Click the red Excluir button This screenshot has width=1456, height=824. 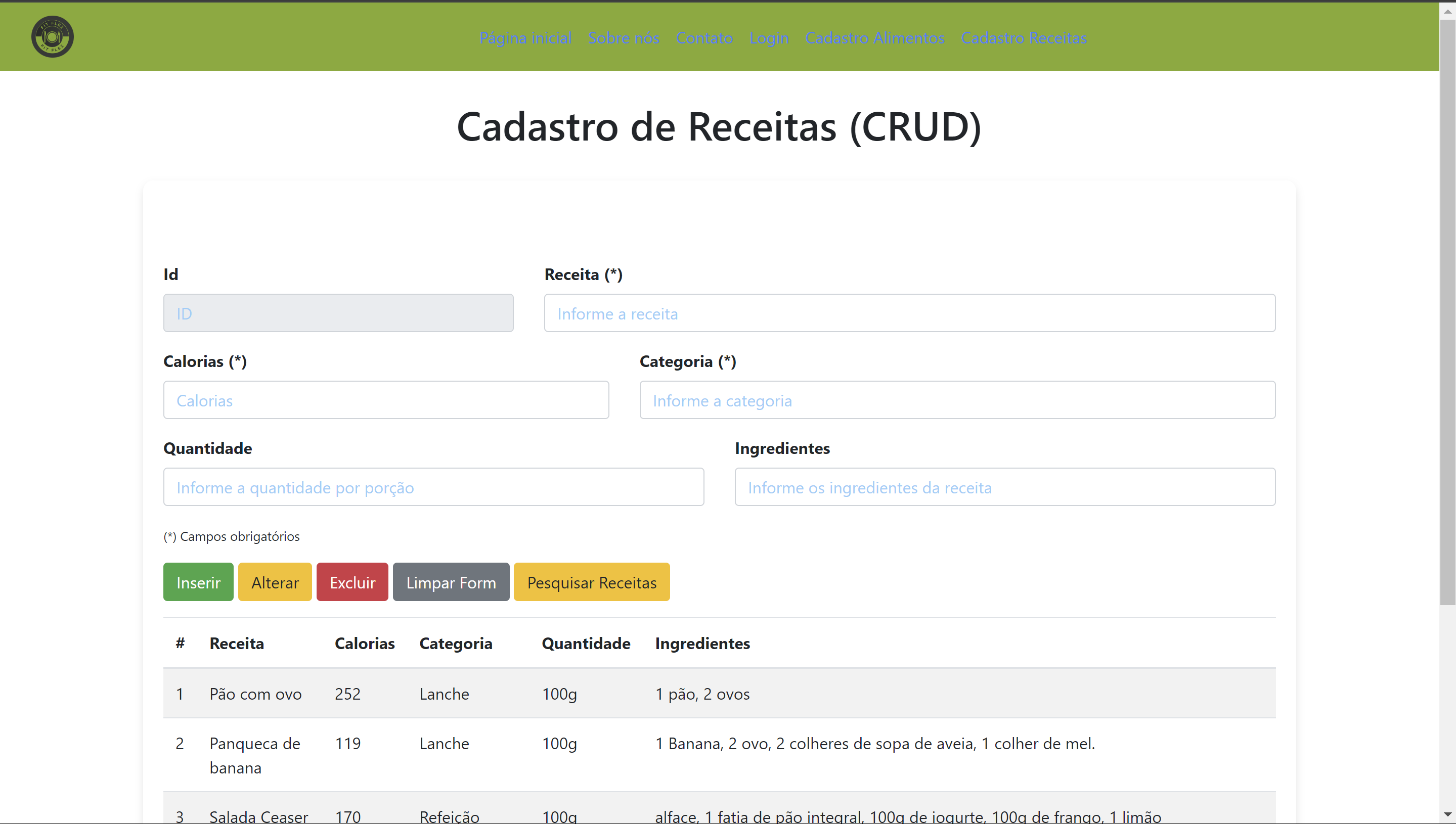(x=351, y=582)
